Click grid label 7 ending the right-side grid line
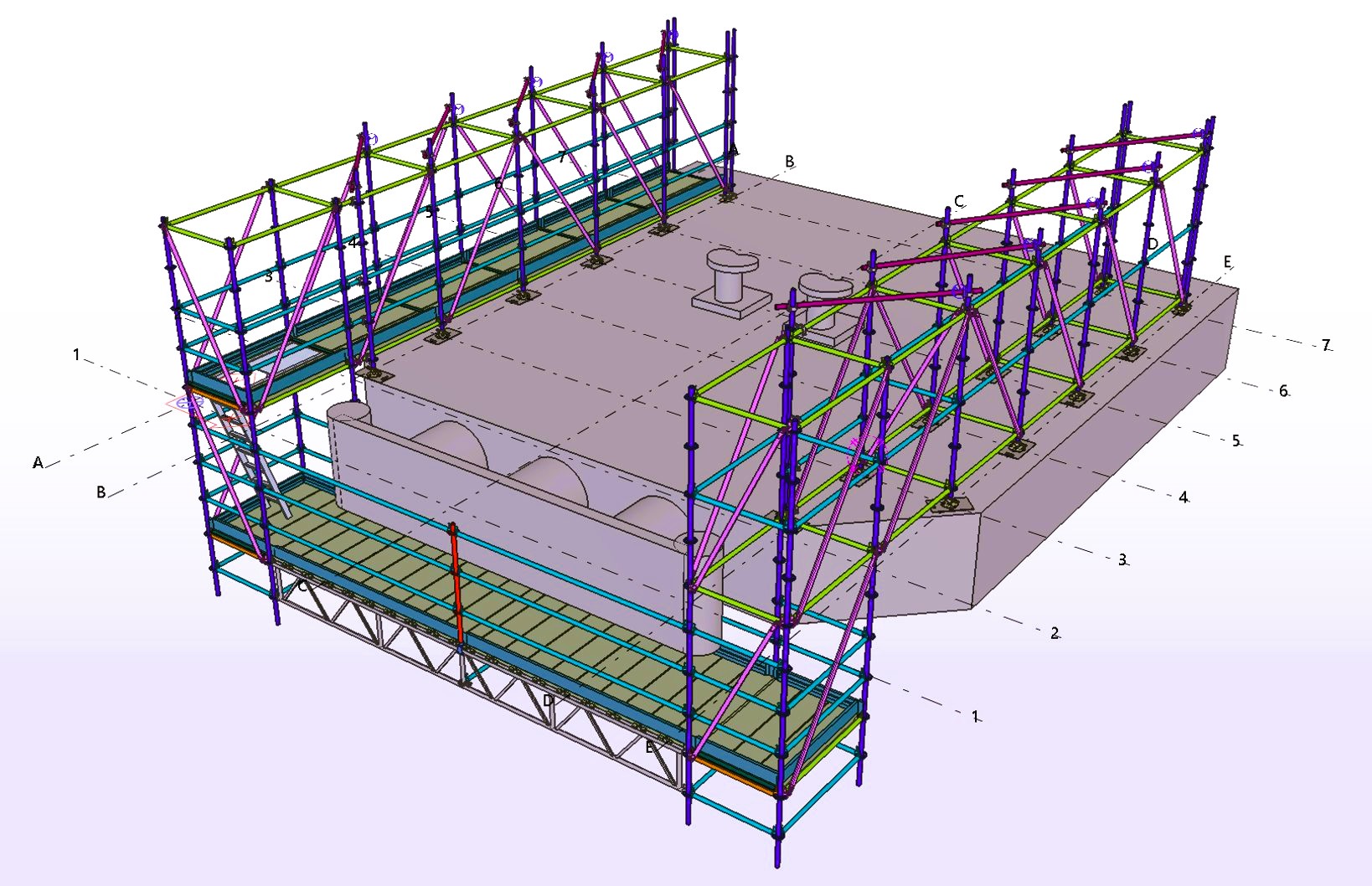Image resolution: width=1372 pixels, height=886 pixels. [1325, 344]
